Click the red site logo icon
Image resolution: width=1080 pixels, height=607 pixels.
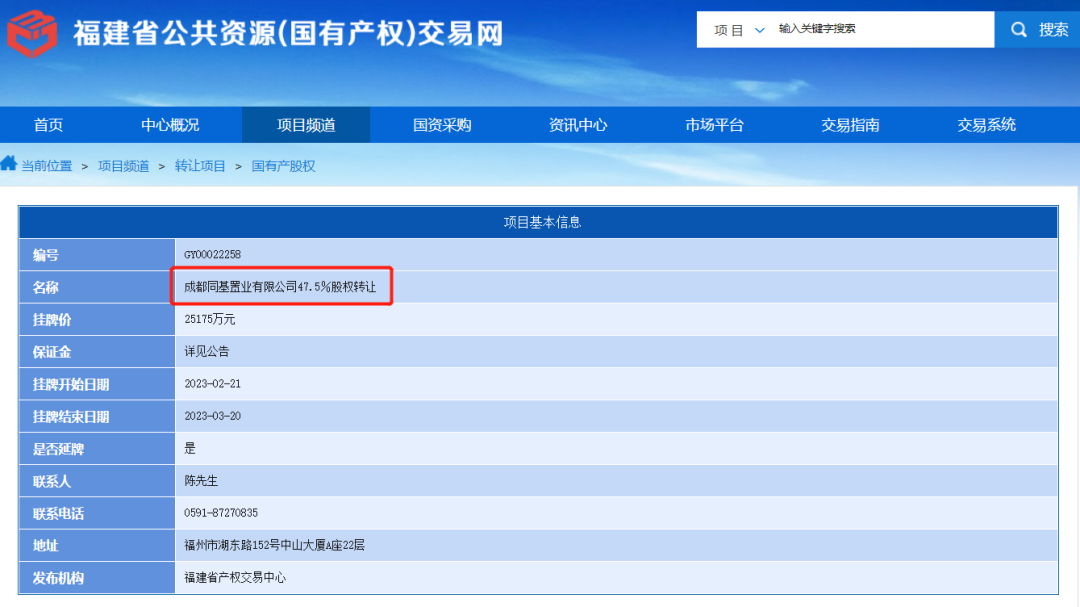click(x=32, y=33)
